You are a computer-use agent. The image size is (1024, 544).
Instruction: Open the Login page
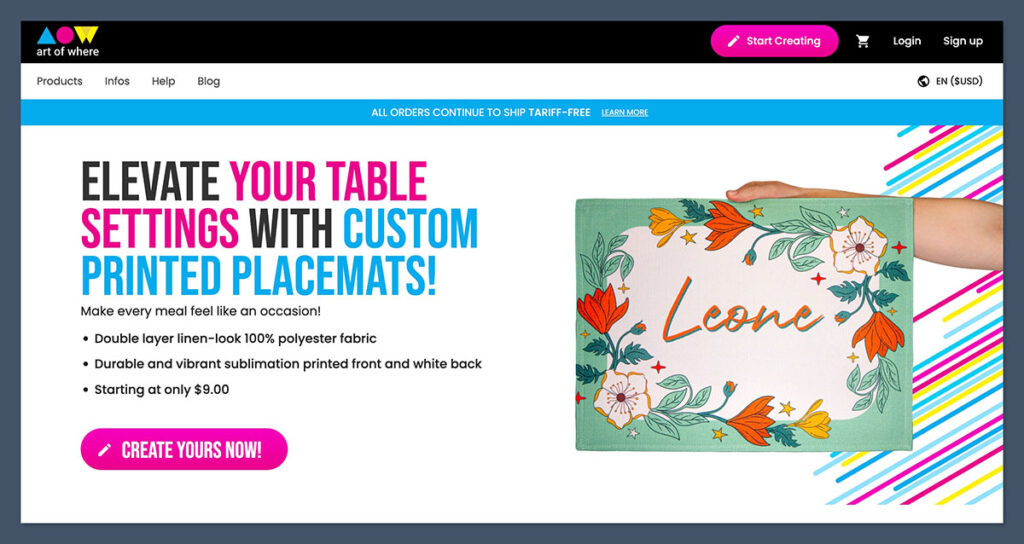(907, 41)
